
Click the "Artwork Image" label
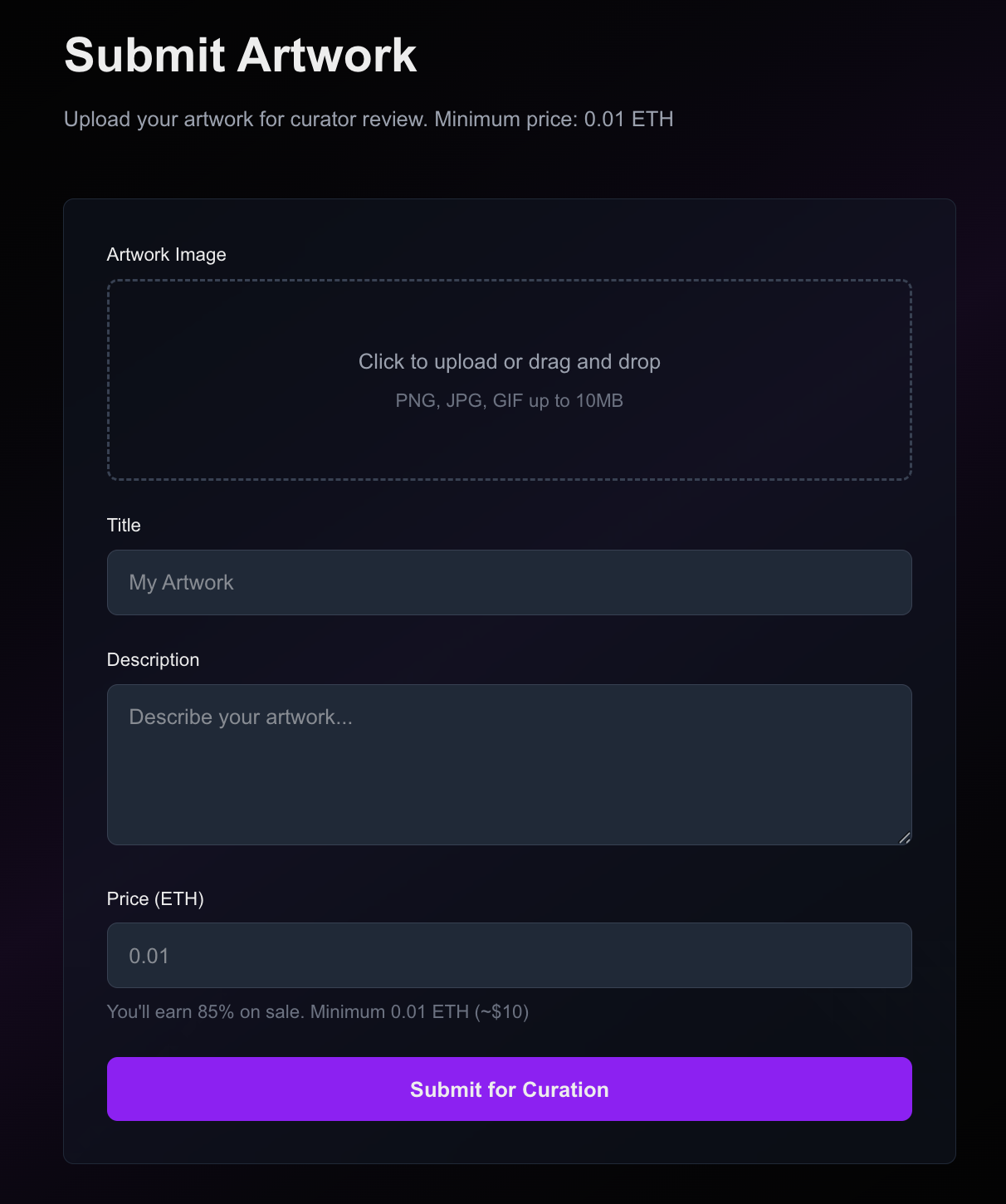(166, 254)
